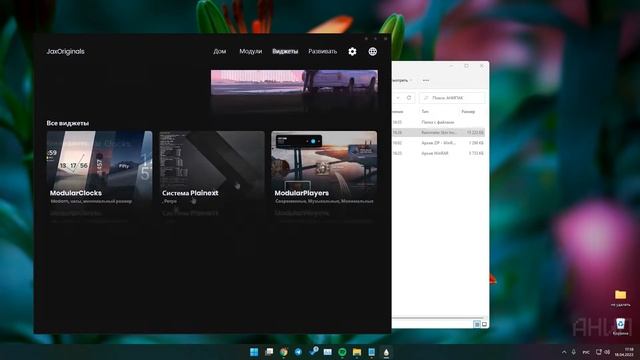Open Chrome from the taskbar
The height and width of the screenshot is (360, 640).
[x=284, y=352]
